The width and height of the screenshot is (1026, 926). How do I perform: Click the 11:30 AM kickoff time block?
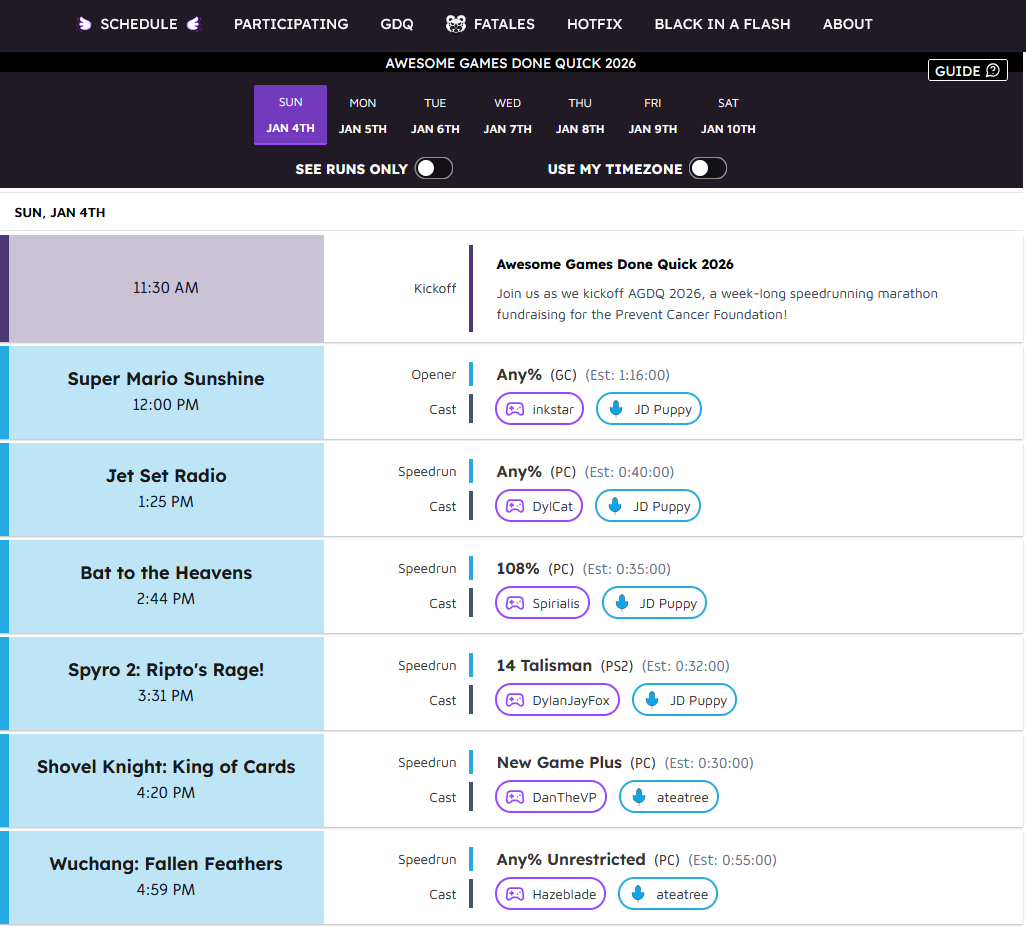point(166,288)
